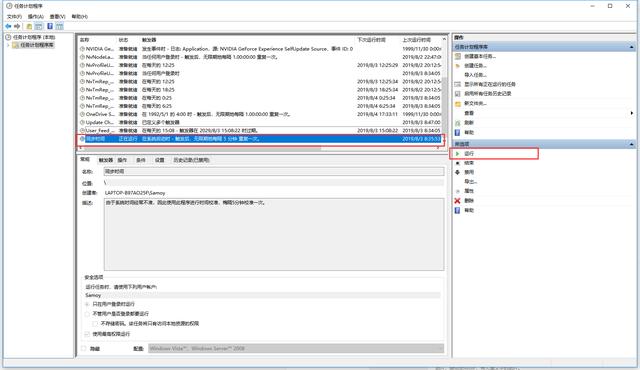Image resolution: width=640 pixels, height=370 pixels.
Task: Select 任务计划程序库 folder in the tree
Action: click(37, 45)
